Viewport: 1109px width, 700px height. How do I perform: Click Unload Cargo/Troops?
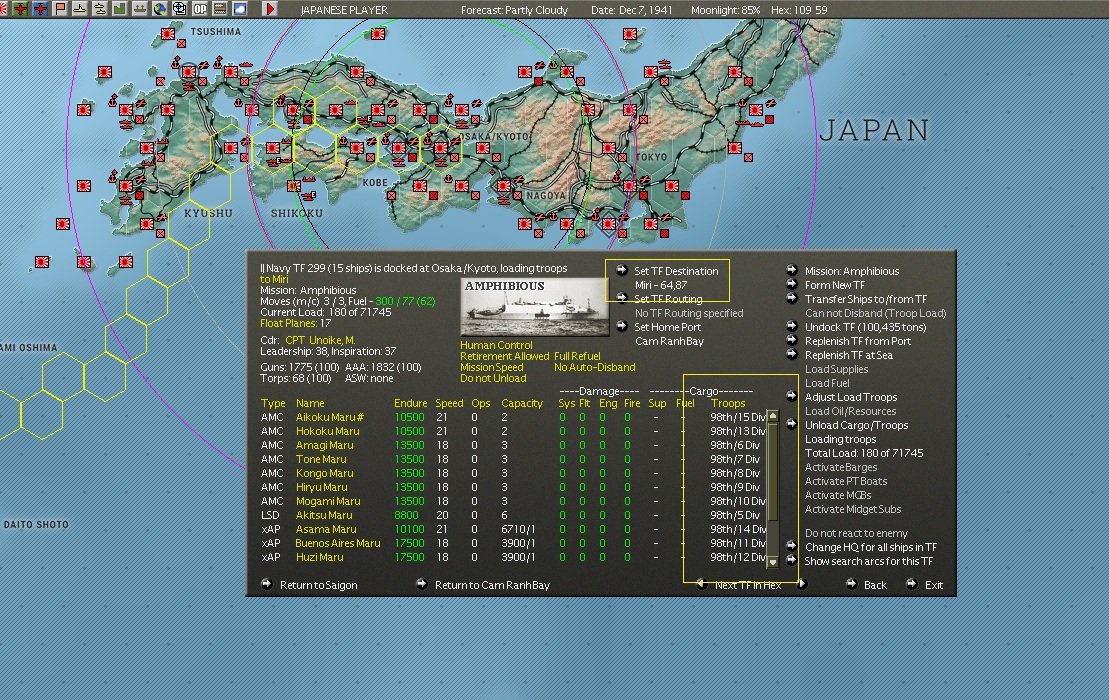[857, 426]
